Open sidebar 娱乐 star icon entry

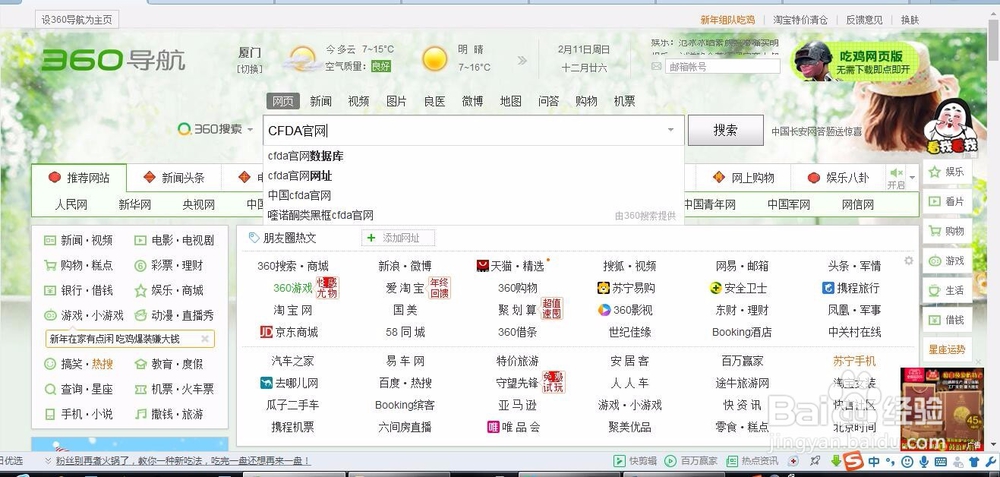[947, 172]
